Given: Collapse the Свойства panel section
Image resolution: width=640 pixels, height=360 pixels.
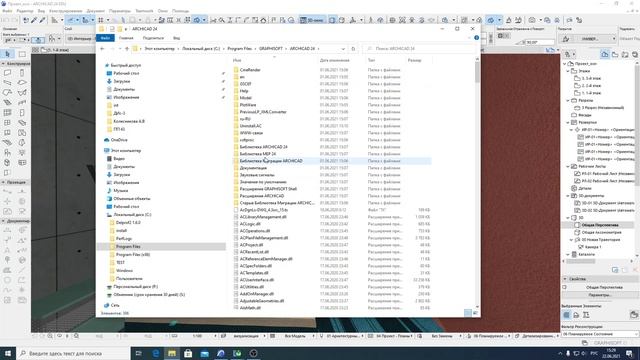Looking at the screenshot, I should [565, 279].
